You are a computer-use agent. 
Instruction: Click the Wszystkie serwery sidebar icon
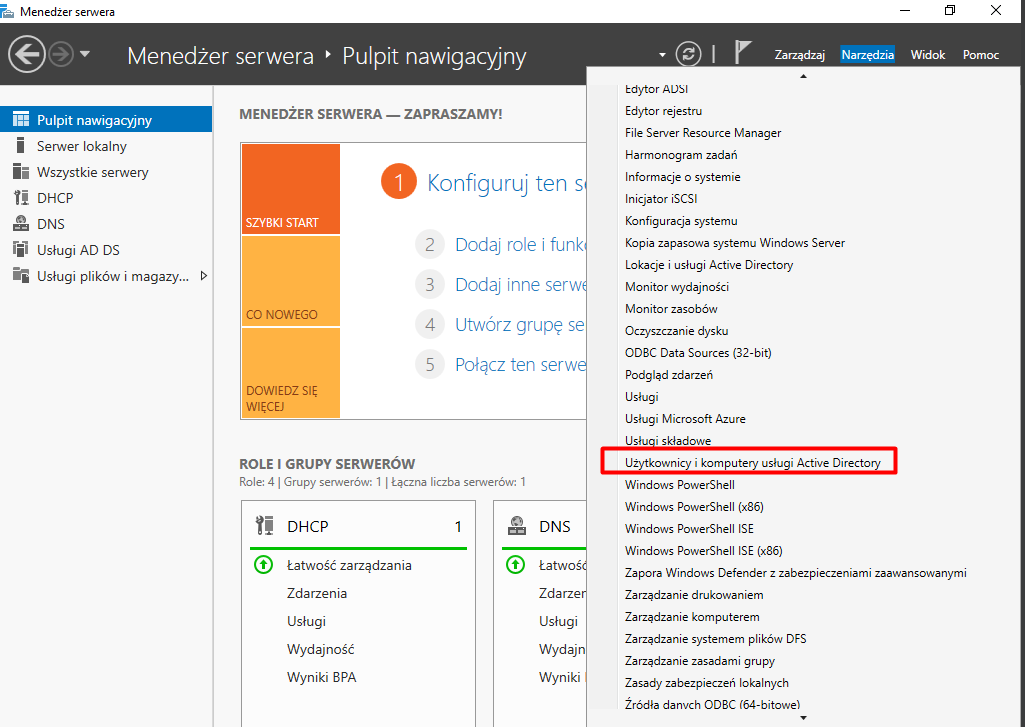(x=21, y=172)
